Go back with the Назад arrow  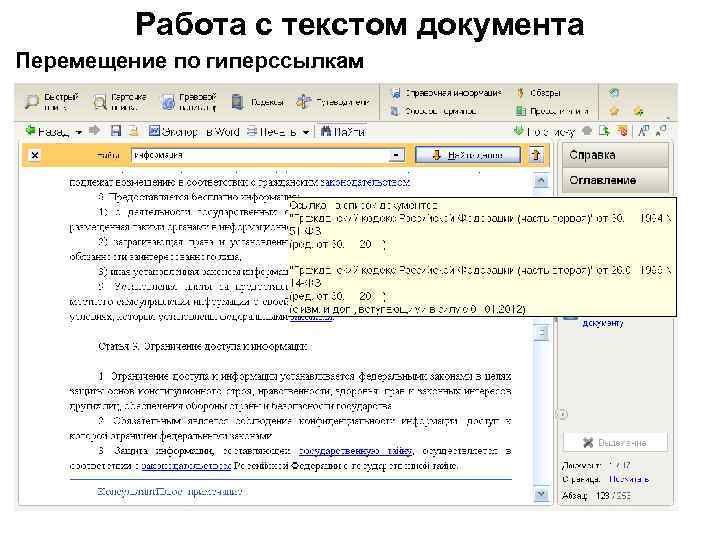46,131
